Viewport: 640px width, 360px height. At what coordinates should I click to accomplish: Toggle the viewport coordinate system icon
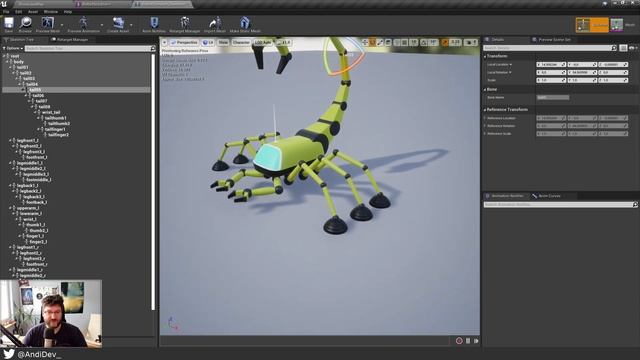[x=388, y=42]
